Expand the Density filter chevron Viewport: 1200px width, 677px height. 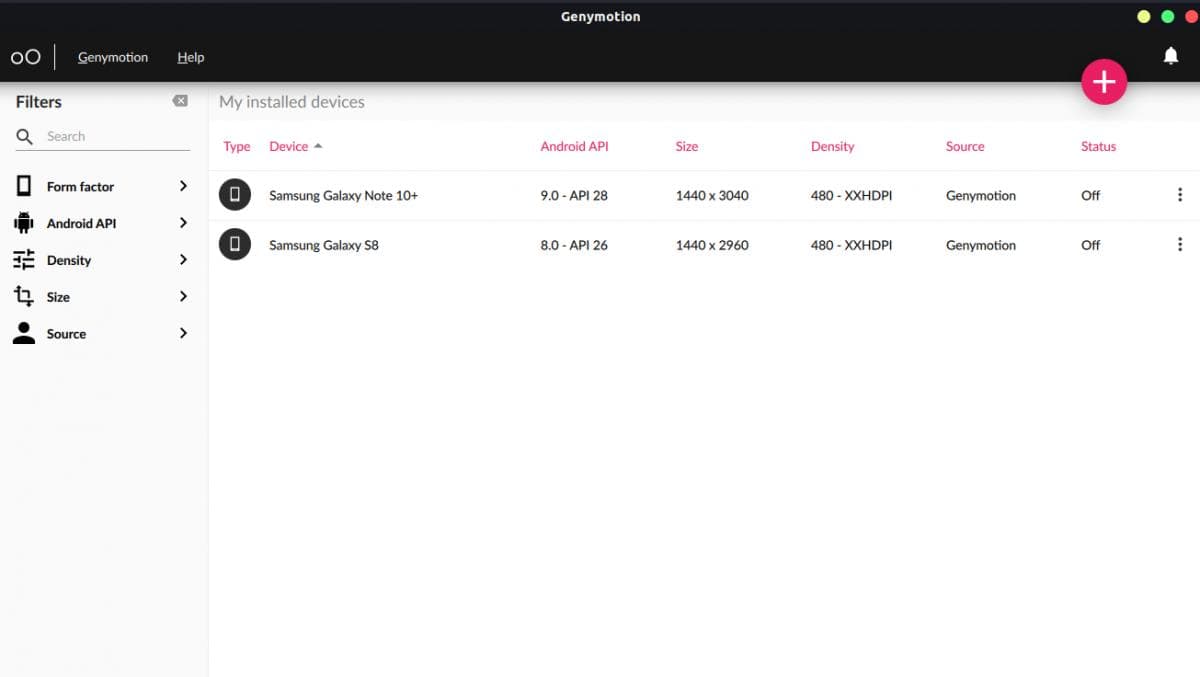[183, 260]
